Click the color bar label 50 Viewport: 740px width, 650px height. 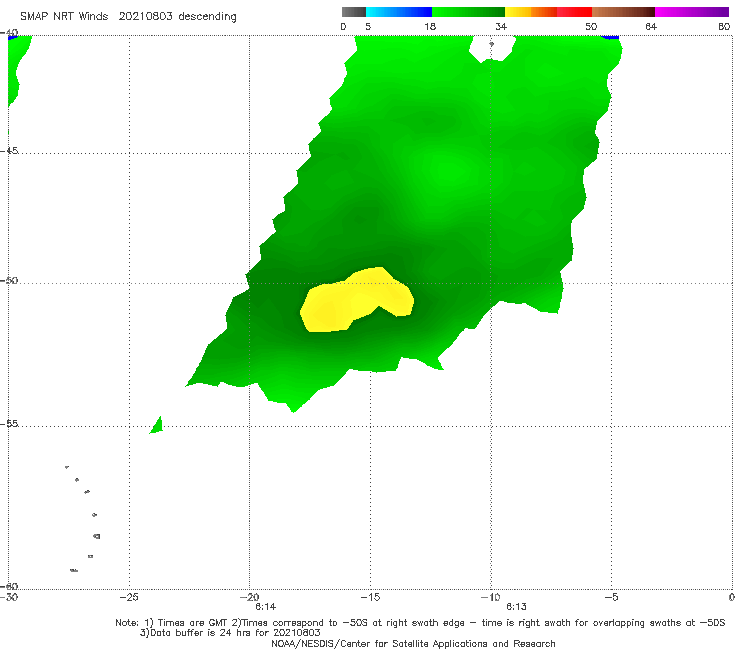(591, 26)
